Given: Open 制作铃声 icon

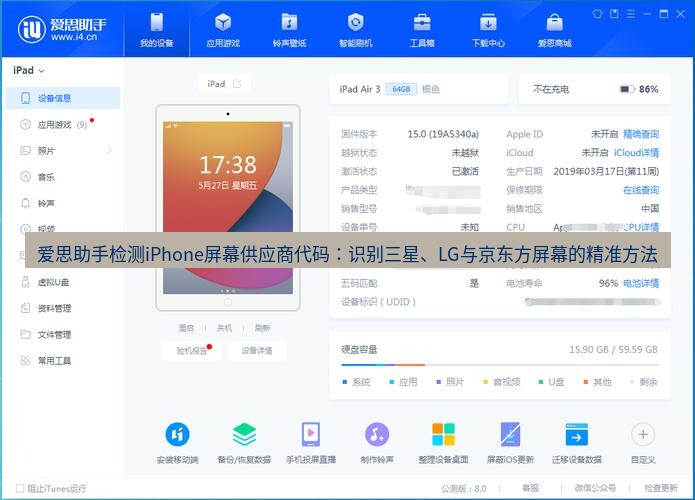Looking at the screenshot, I should (x=377, y=434).
